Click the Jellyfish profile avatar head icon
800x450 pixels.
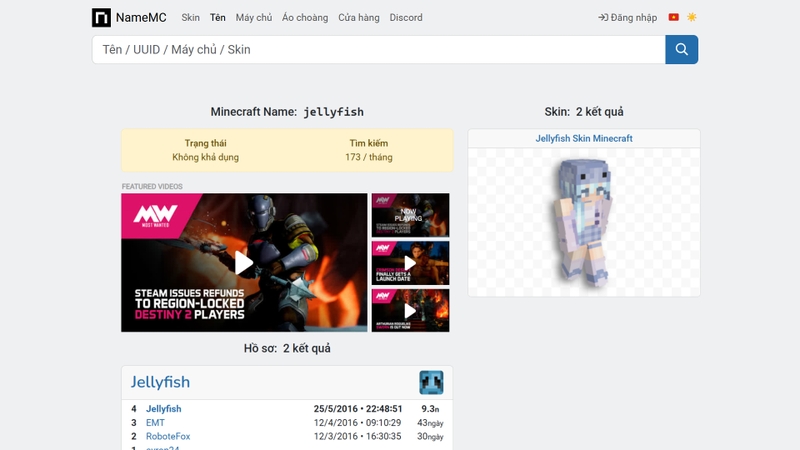click(x=431, y=383)
